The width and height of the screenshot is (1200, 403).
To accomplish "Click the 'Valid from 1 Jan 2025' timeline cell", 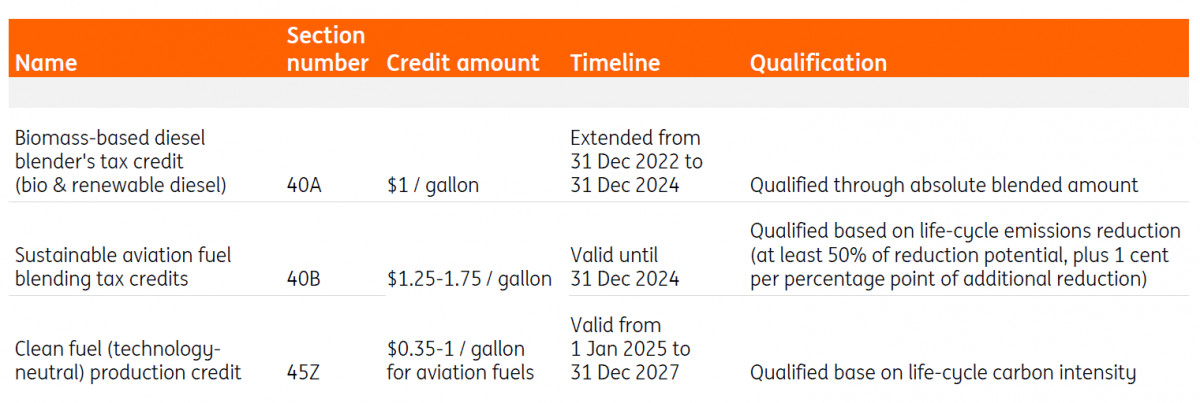I will click(x=630, y=349).
